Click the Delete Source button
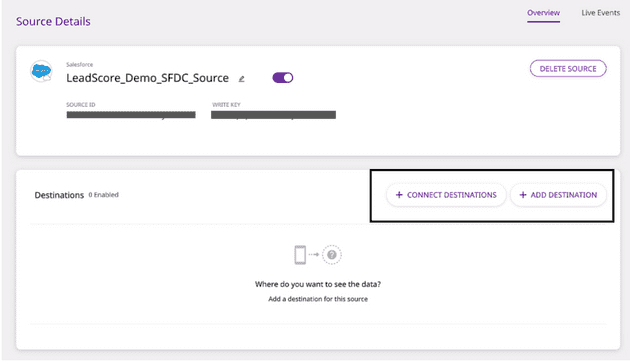Image resolution: width=630 pixels, height=364 pixels. 568,69
